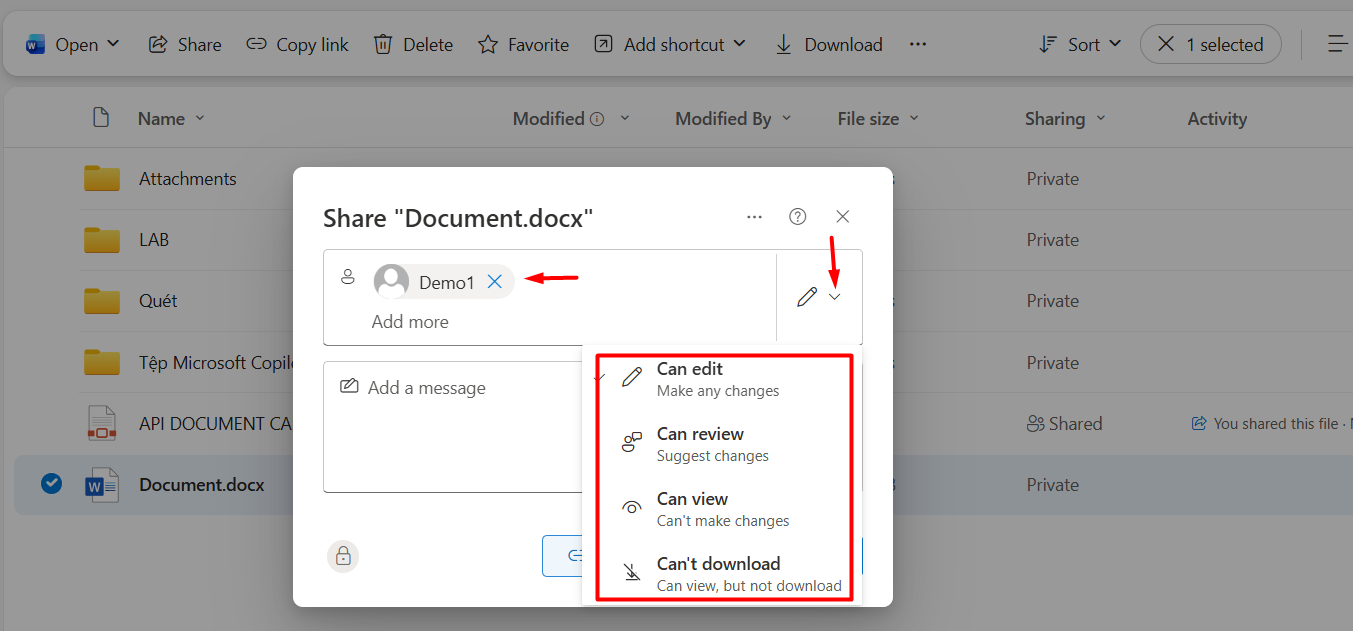
Task: Click the Modified By column header
Action: [x=723, y=119]
